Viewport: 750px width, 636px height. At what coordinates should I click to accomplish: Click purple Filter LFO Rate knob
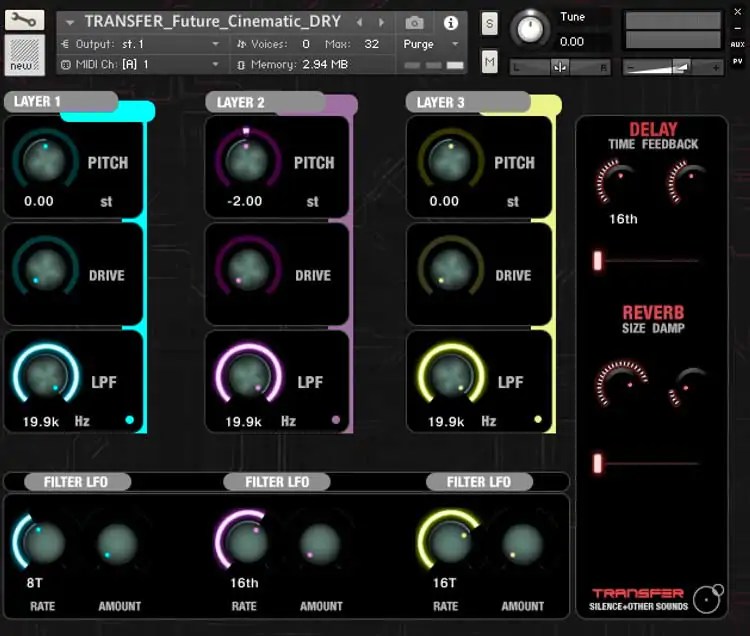(247, 543)
